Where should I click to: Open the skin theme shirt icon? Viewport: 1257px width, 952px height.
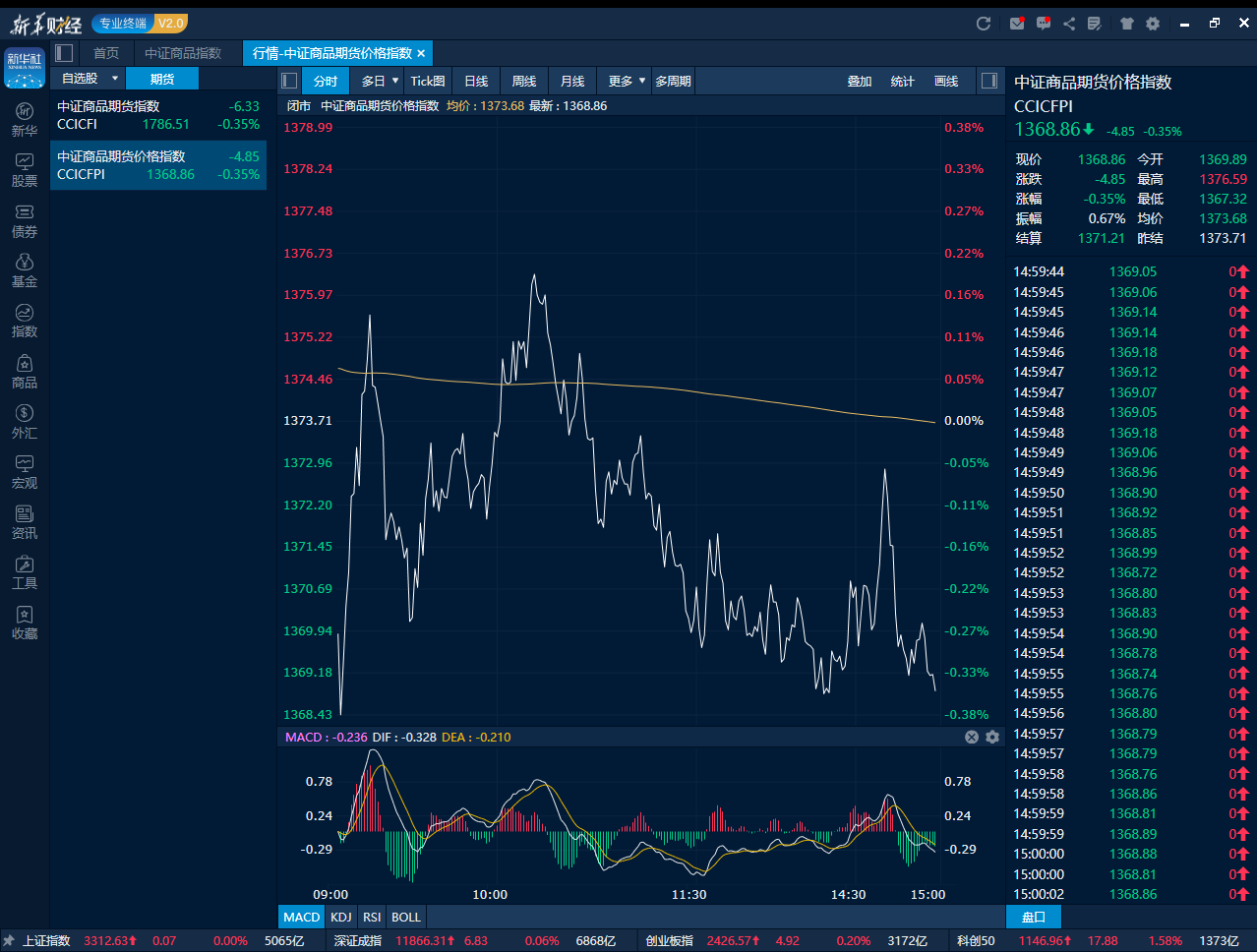point(1127,24)
